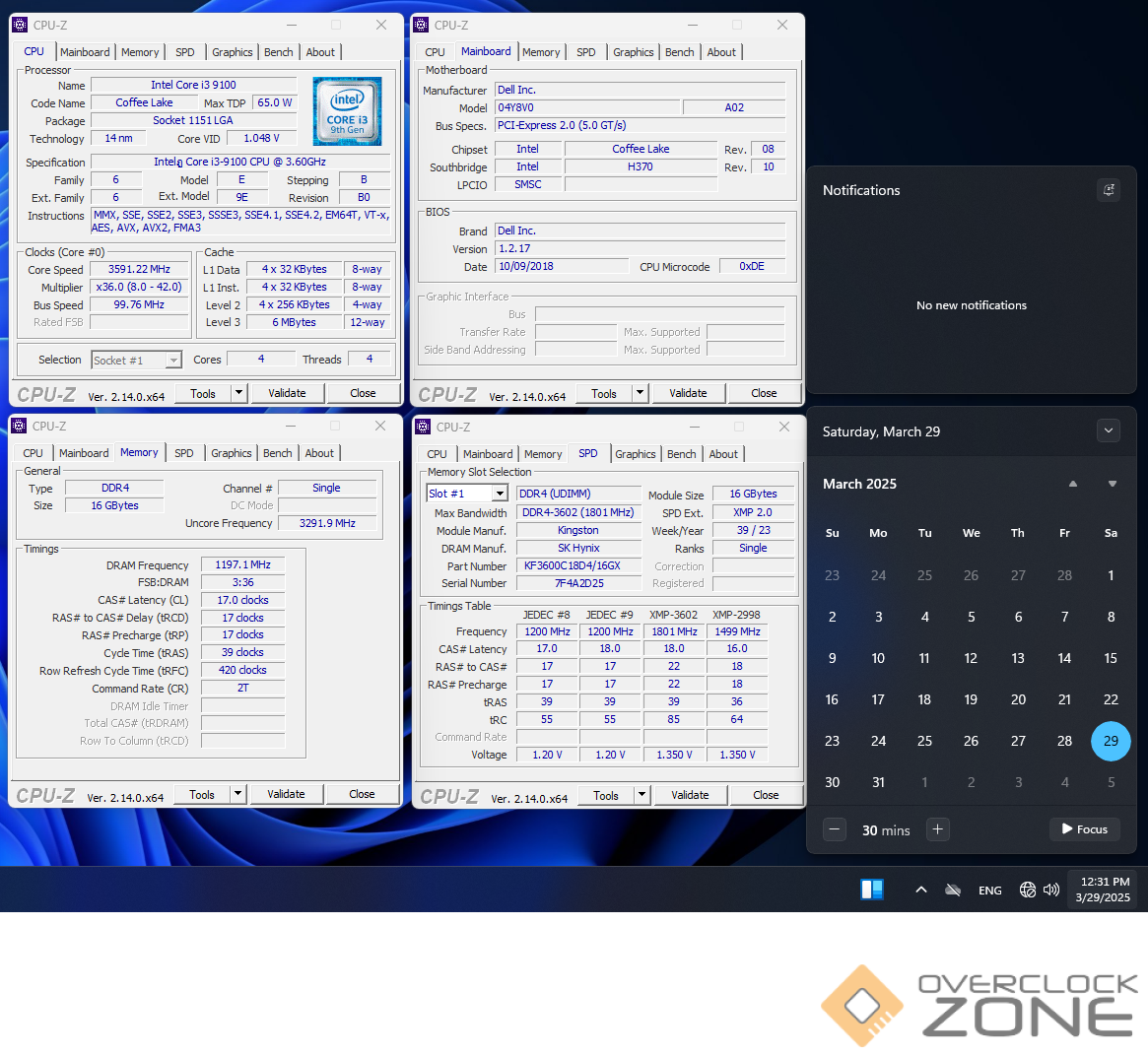
Task: Click Saturday, March 29 date header
Action: (x=881, y=431)
